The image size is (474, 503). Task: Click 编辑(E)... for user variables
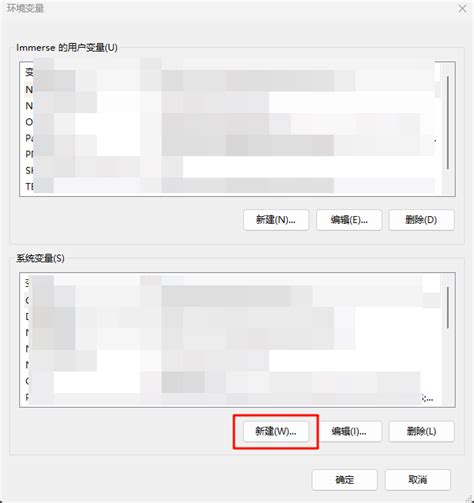[349, 220]
